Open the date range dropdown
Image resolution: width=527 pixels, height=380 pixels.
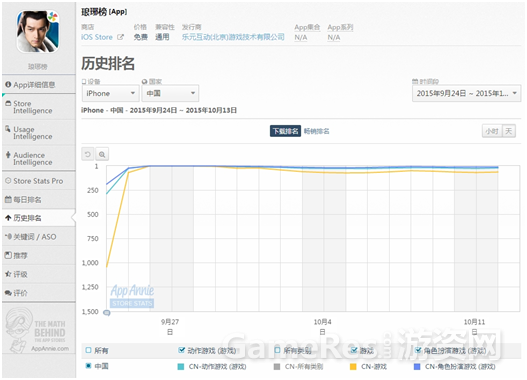467,93
